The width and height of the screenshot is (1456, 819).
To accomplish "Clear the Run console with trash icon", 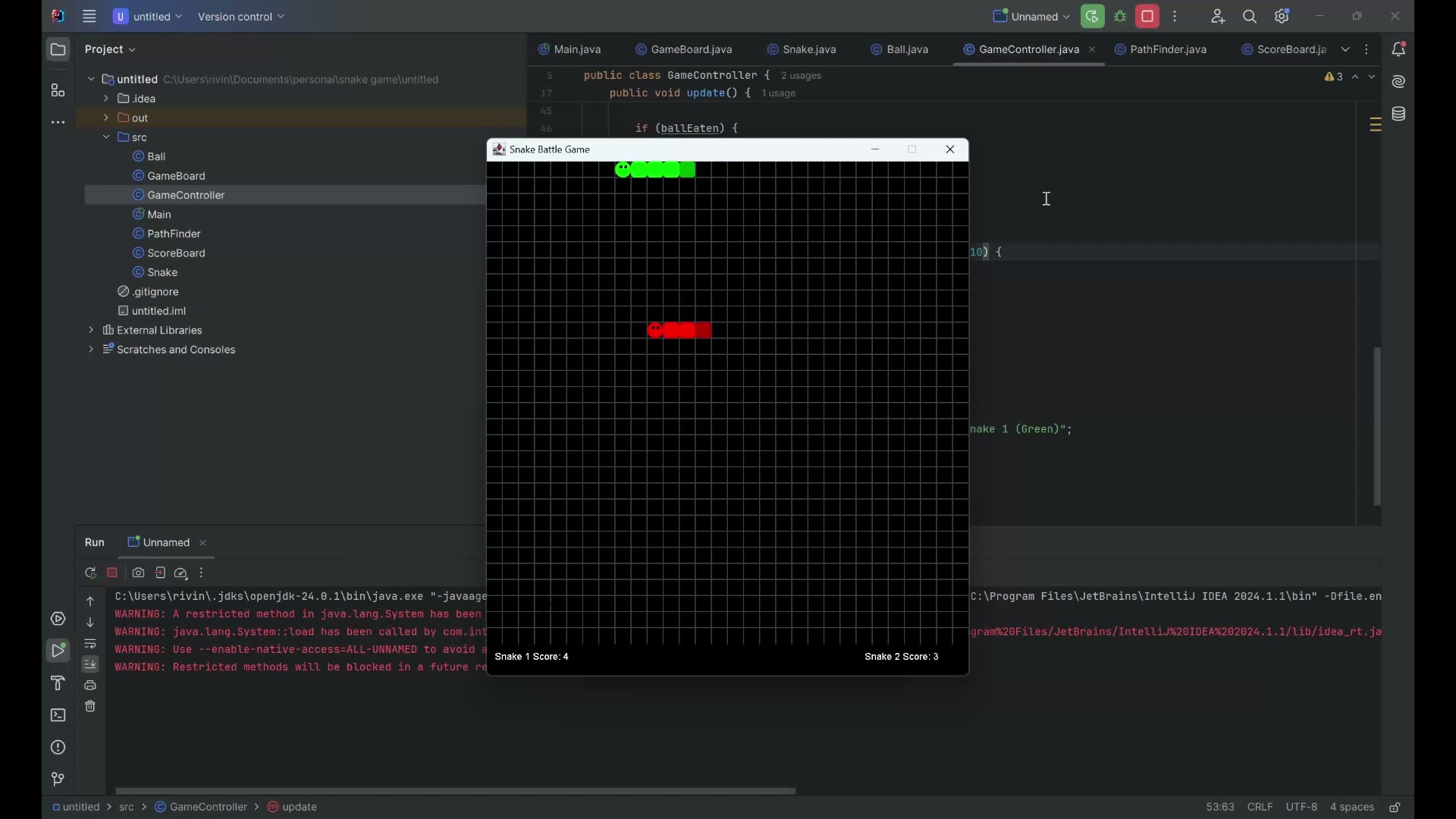I will 90,708.
